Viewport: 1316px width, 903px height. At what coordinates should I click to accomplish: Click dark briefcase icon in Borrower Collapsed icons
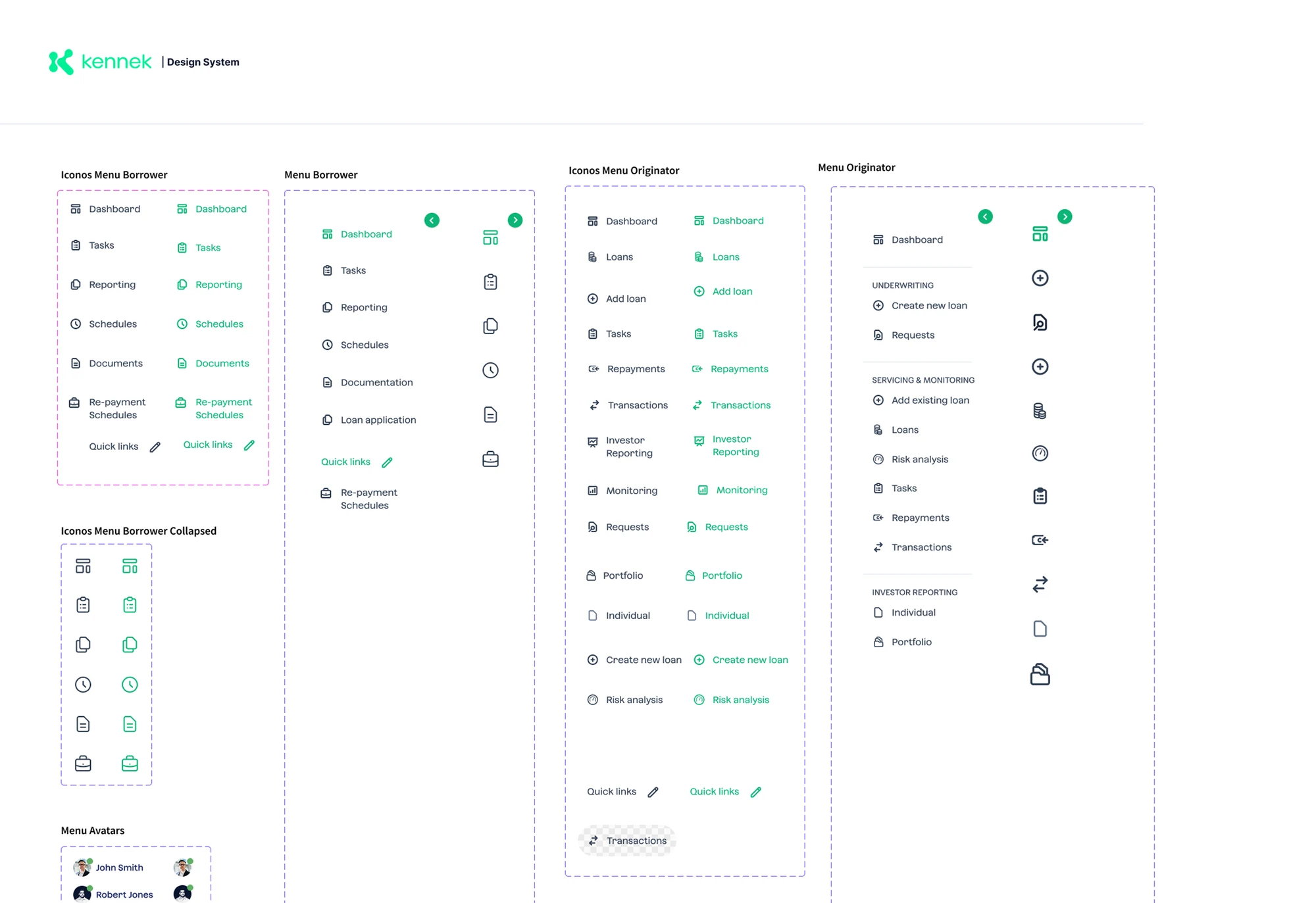[x=83, y=764]
